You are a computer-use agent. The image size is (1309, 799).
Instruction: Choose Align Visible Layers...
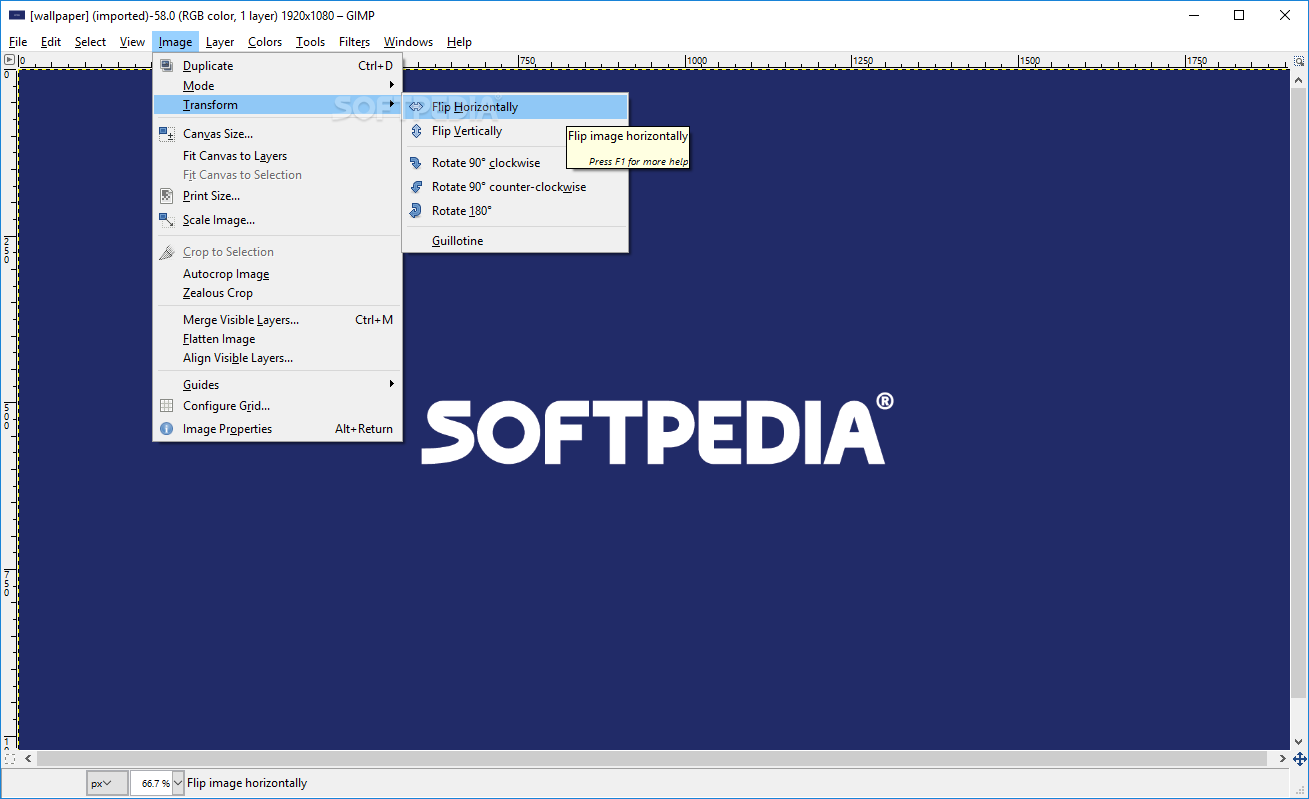[x=277, y=358]
